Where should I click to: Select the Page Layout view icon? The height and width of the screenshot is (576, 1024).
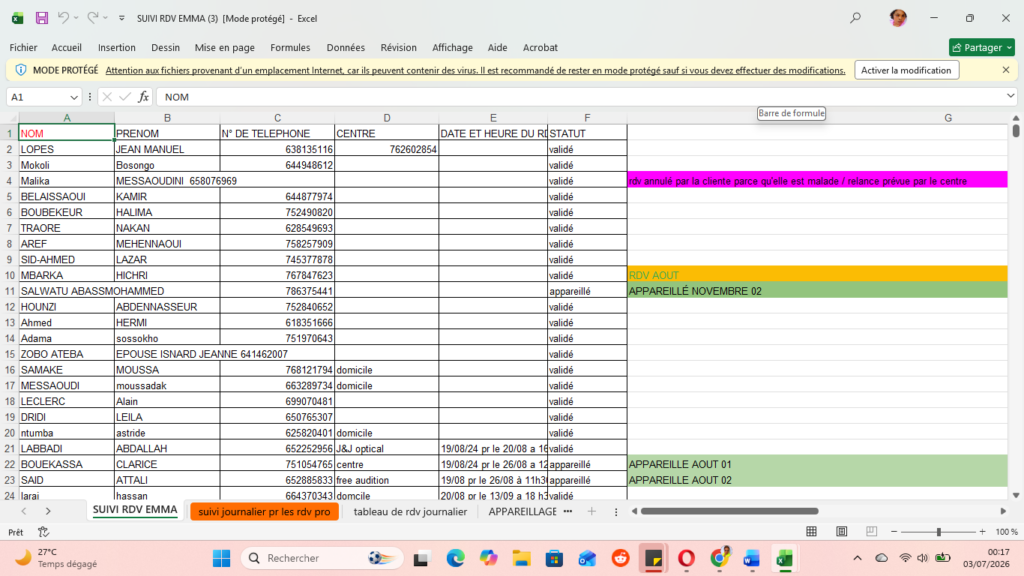point(841,532)
